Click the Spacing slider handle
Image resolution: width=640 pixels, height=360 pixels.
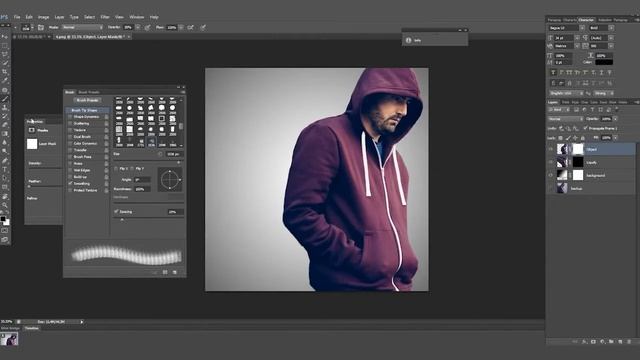coord(122,220)
